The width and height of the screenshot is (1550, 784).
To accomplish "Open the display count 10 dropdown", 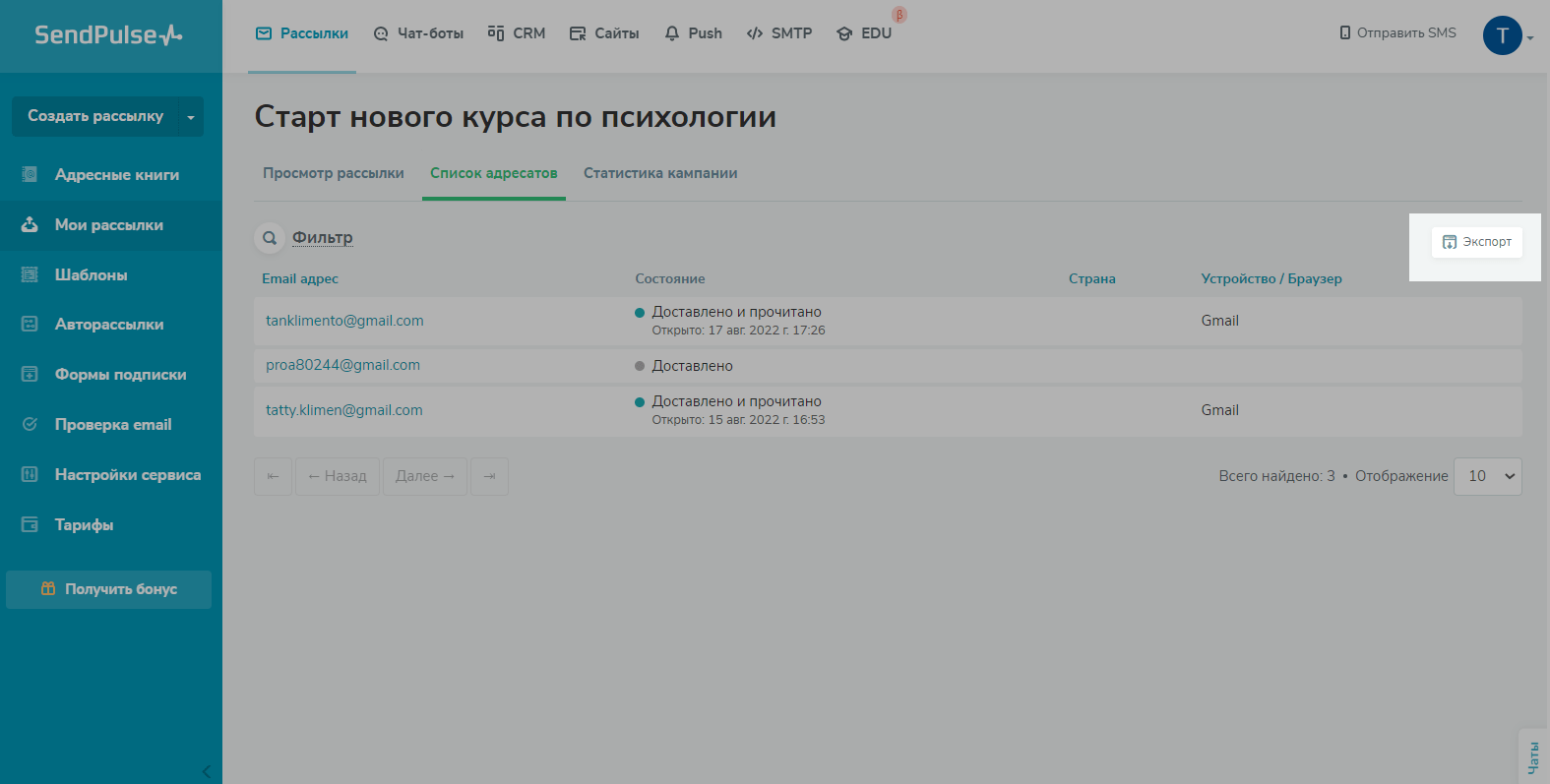I will (x=1487, y=476).
